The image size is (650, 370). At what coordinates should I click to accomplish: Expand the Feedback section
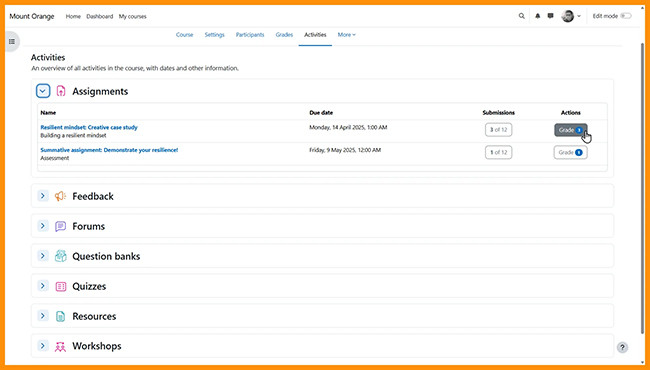[x=43, y=196]
